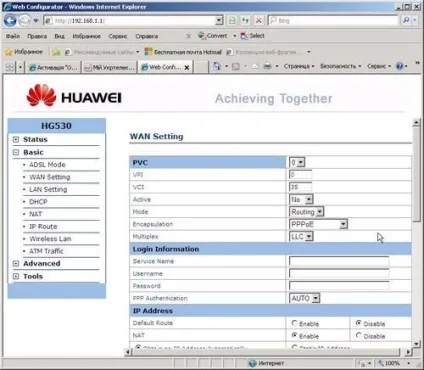
Task: Open the Quick Tabs grid icon
Action: coord(10,67)
